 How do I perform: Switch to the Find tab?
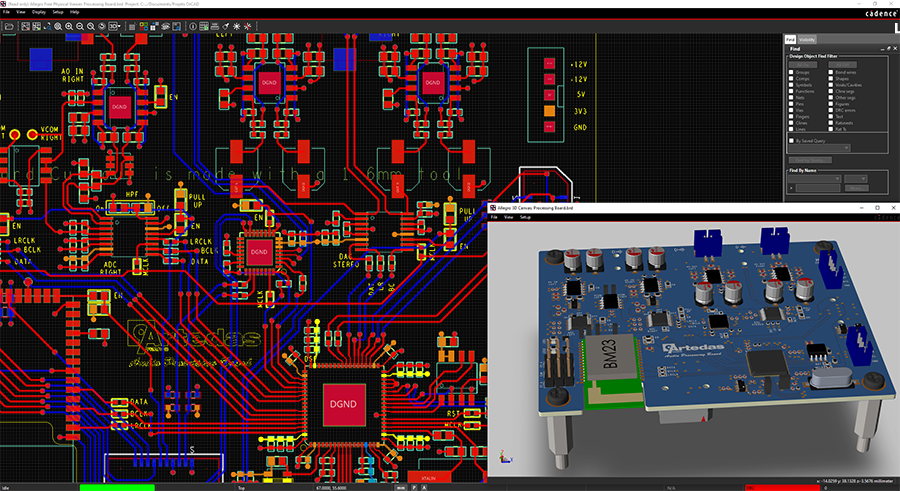790,40
